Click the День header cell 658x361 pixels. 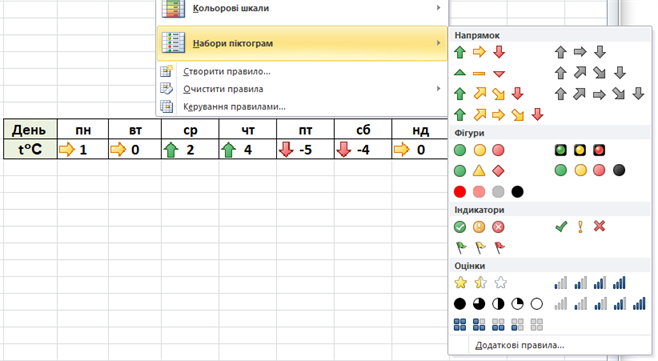pos(30,130)
